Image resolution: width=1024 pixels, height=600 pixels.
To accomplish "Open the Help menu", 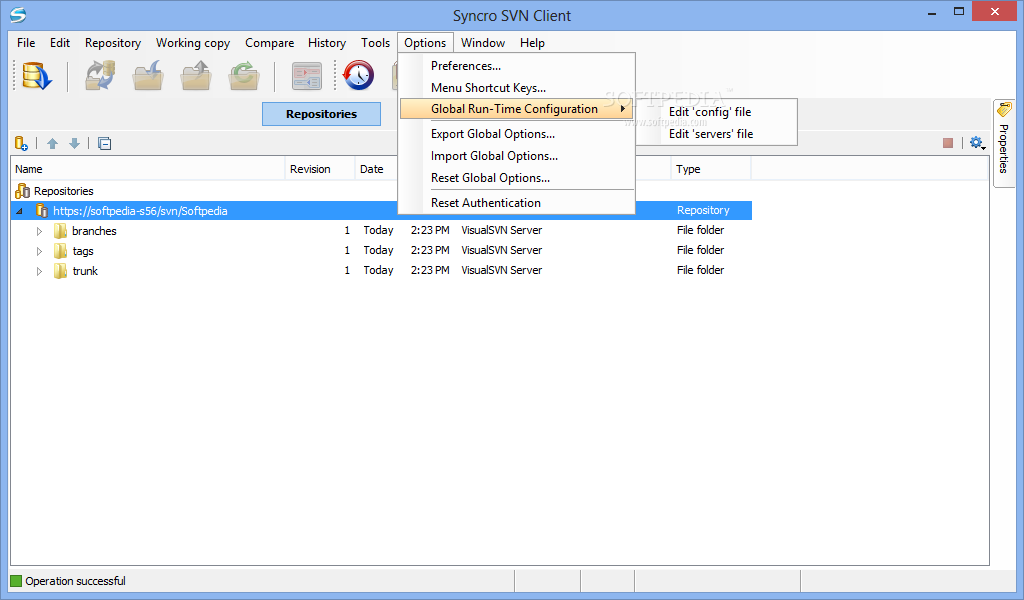I will point(532,42).
